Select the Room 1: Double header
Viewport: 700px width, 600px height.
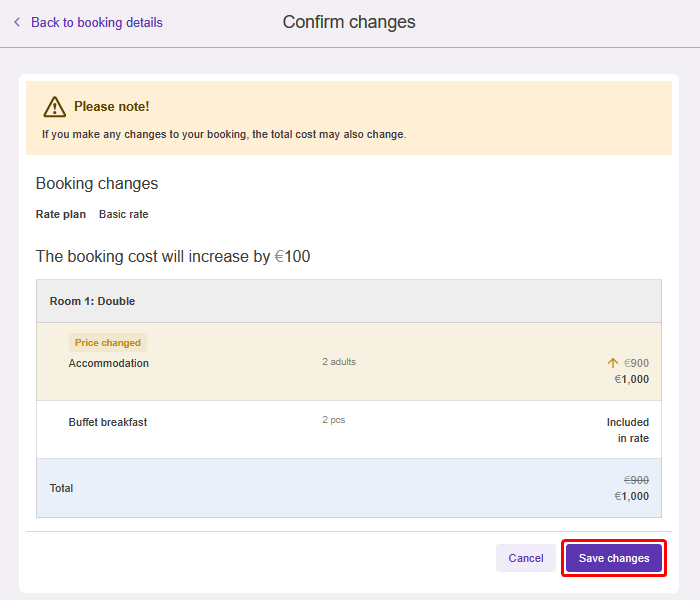click(x=92, y=301)
